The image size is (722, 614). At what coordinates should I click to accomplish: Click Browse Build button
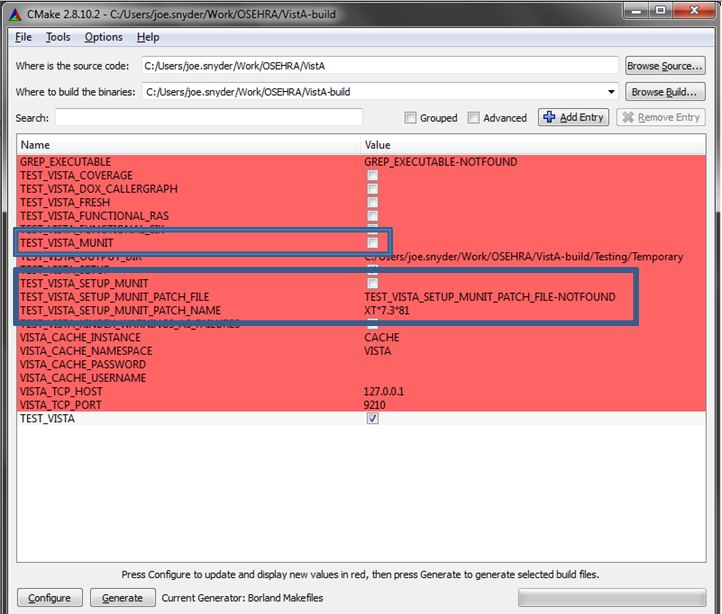tap(665, 92)
